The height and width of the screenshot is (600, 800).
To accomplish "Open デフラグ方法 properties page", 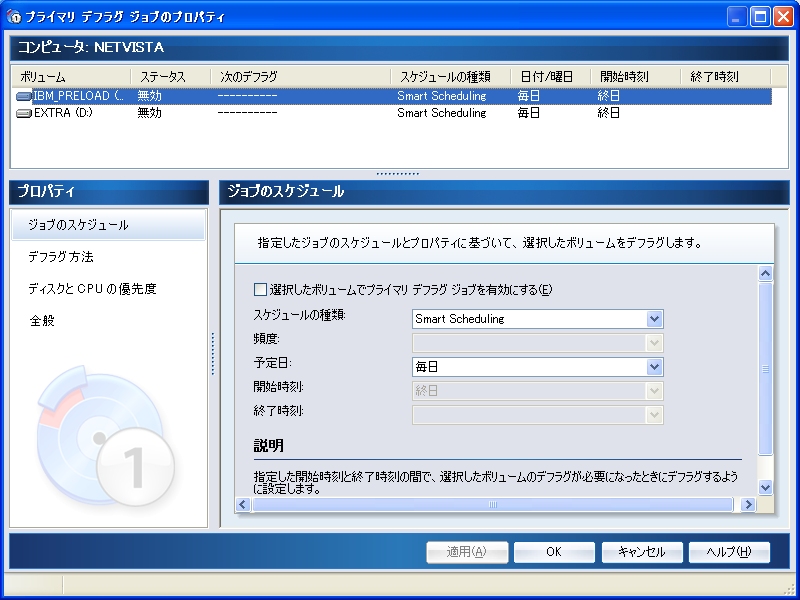I will (x=61, y=257).
